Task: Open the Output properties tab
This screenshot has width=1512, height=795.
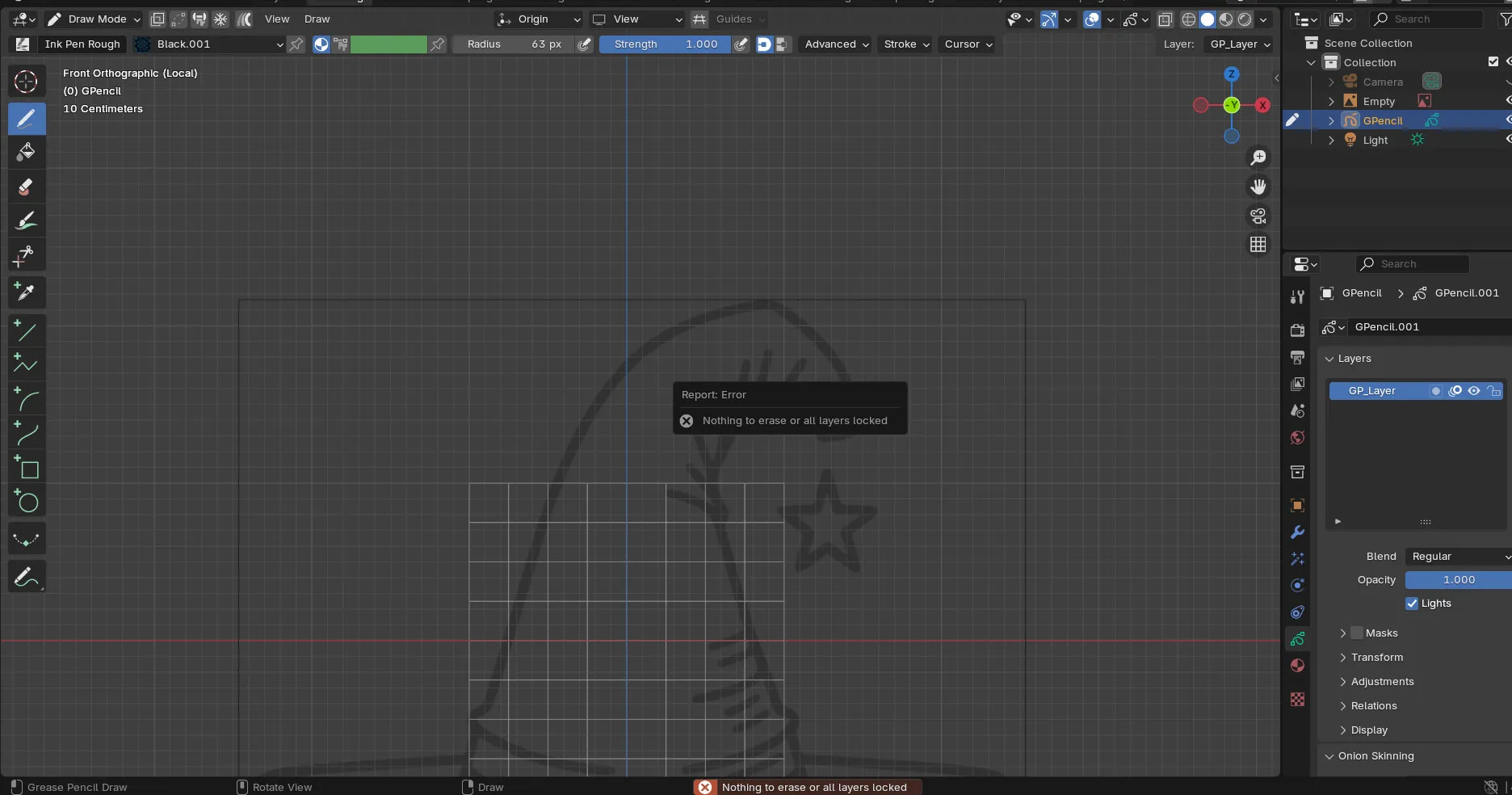Action: click(x=1297, y=357)
